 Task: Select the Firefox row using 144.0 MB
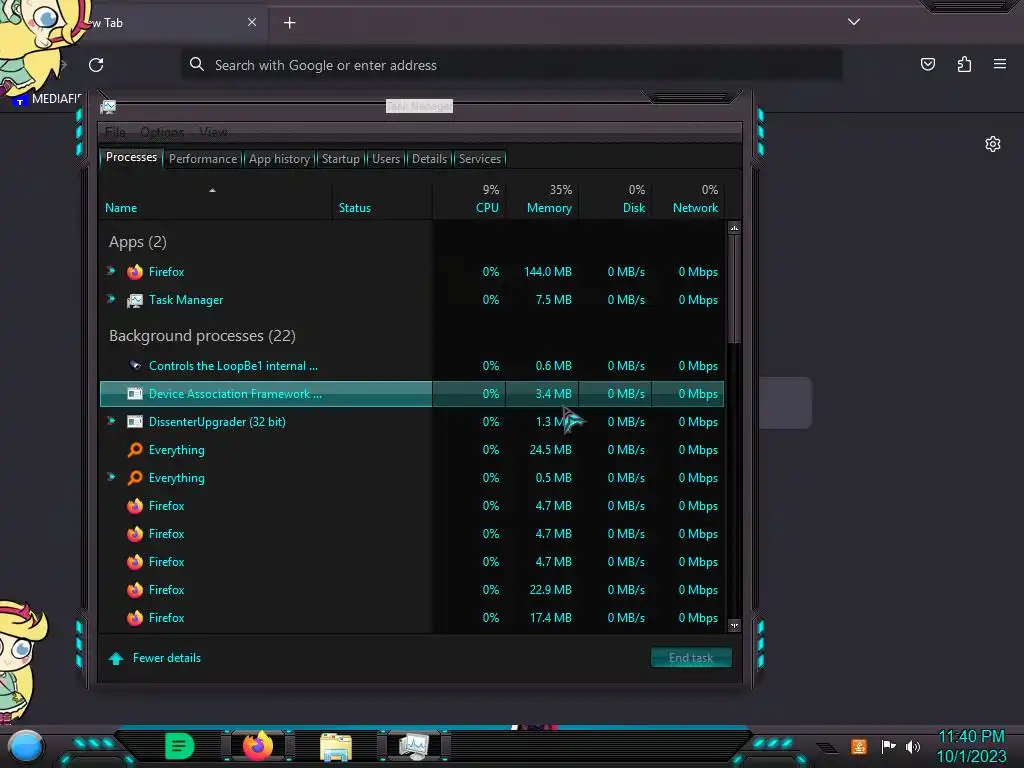[412, 272]
